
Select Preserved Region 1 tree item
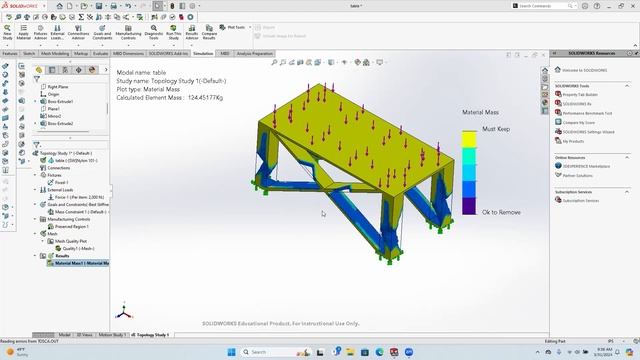(68, 227)
